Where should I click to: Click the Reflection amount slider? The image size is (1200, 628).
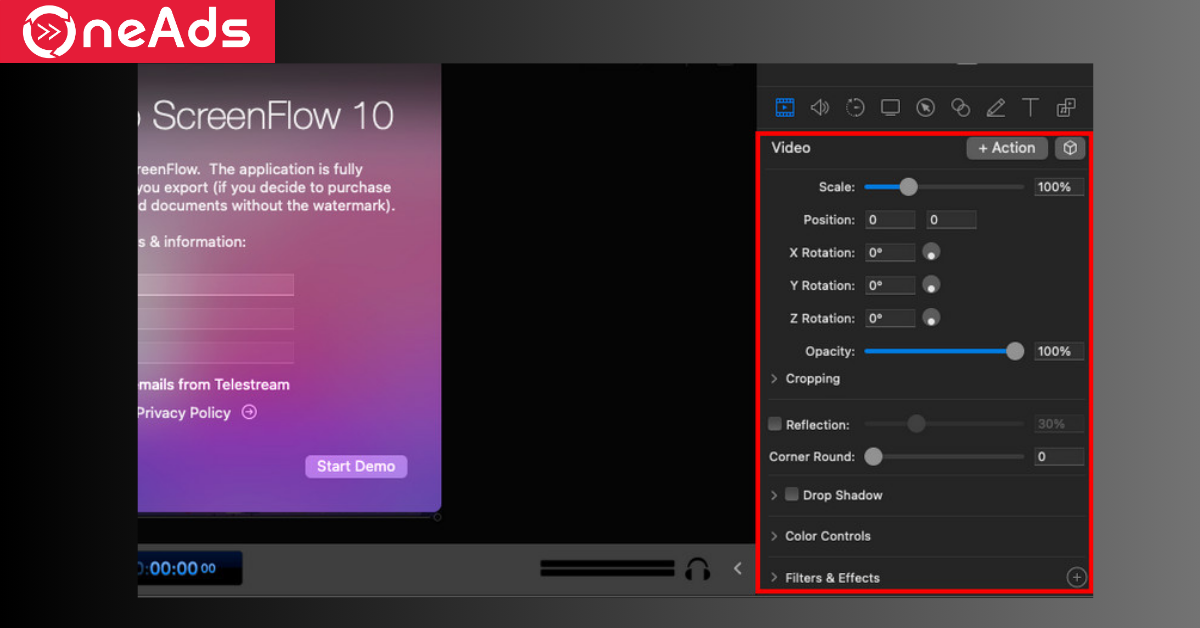[944, 424]
